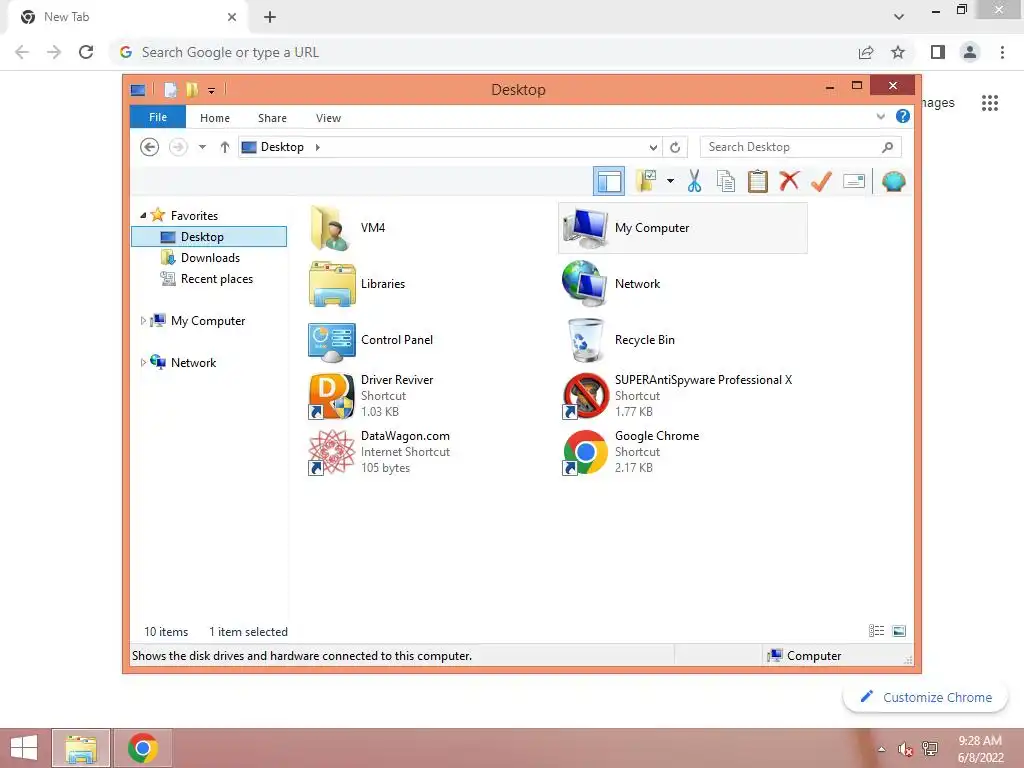Expand the Desktop breadcrumb arrow
1024x768 pixels.
pyautogui.click(x=317, y=148)
